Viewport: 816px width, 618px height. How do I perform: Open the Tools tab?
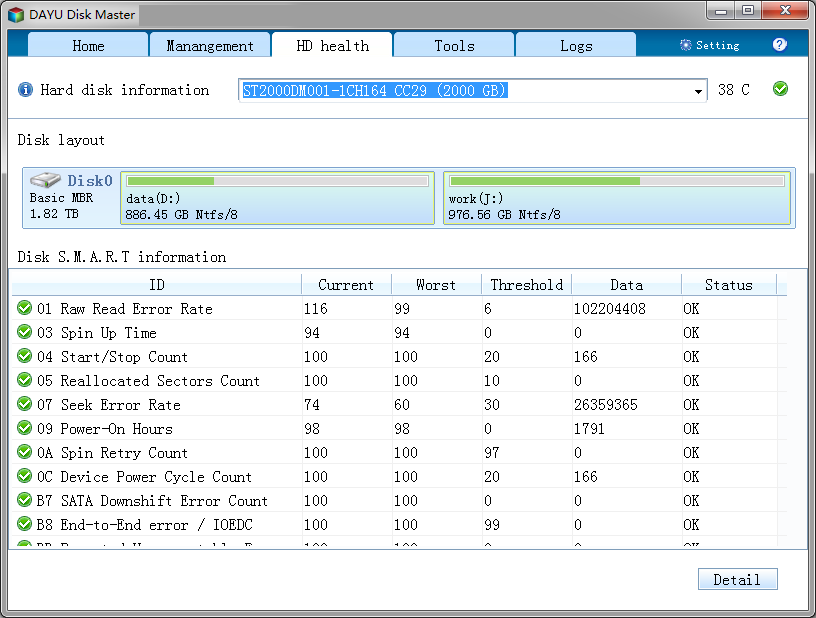(454, 46)
